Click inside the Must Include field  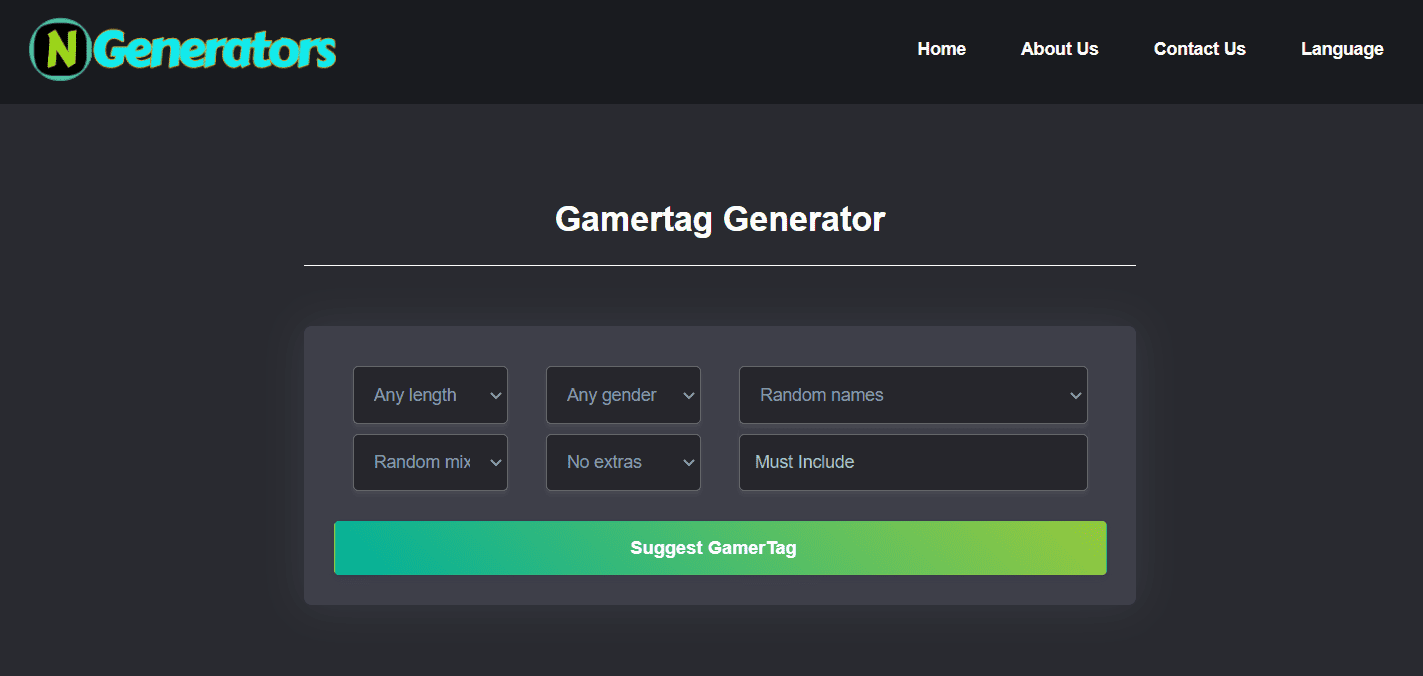tap(912, 462)
